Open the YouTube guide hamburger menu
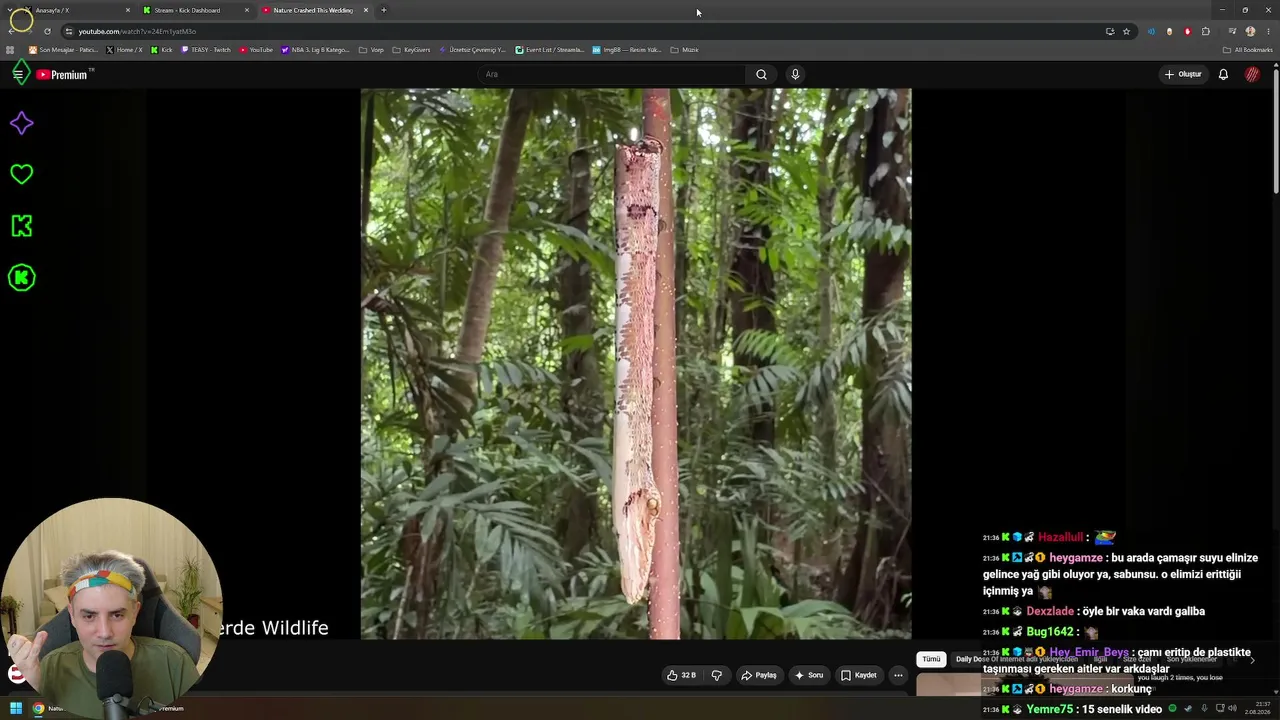 coord(18,74)
